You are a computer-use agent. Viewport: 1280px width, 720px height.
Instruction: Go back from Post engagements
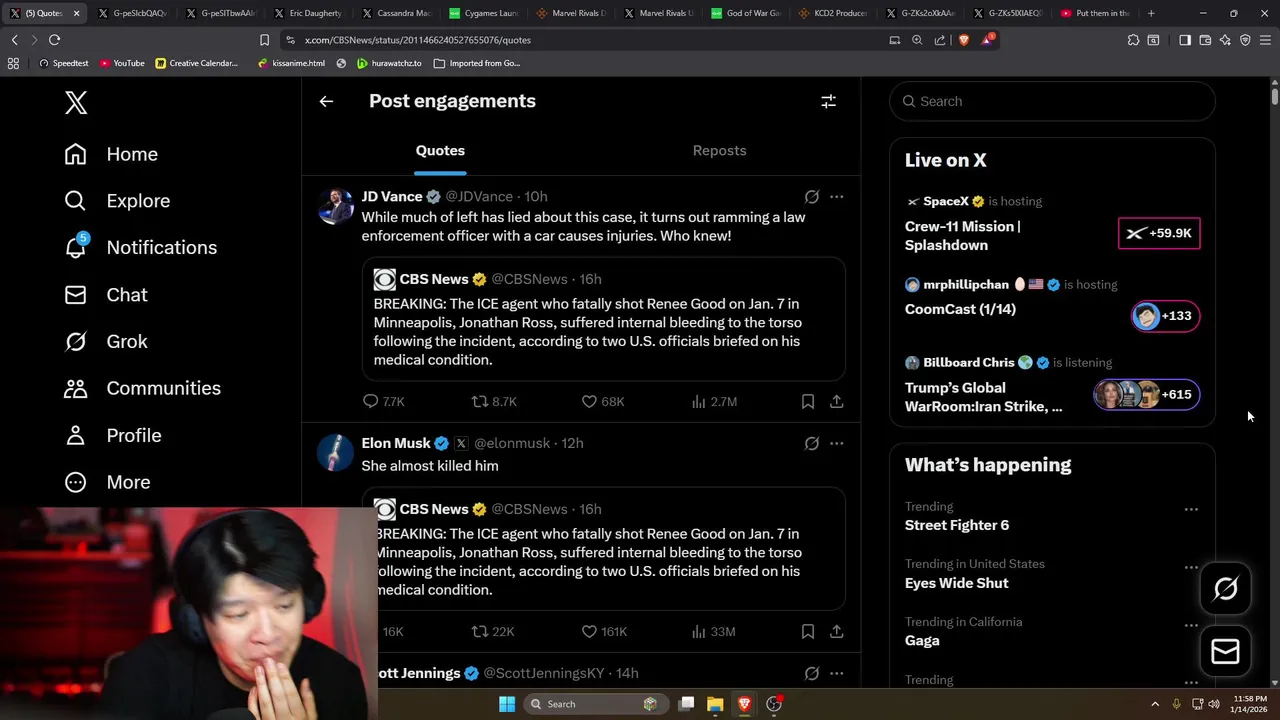point(326,101)
